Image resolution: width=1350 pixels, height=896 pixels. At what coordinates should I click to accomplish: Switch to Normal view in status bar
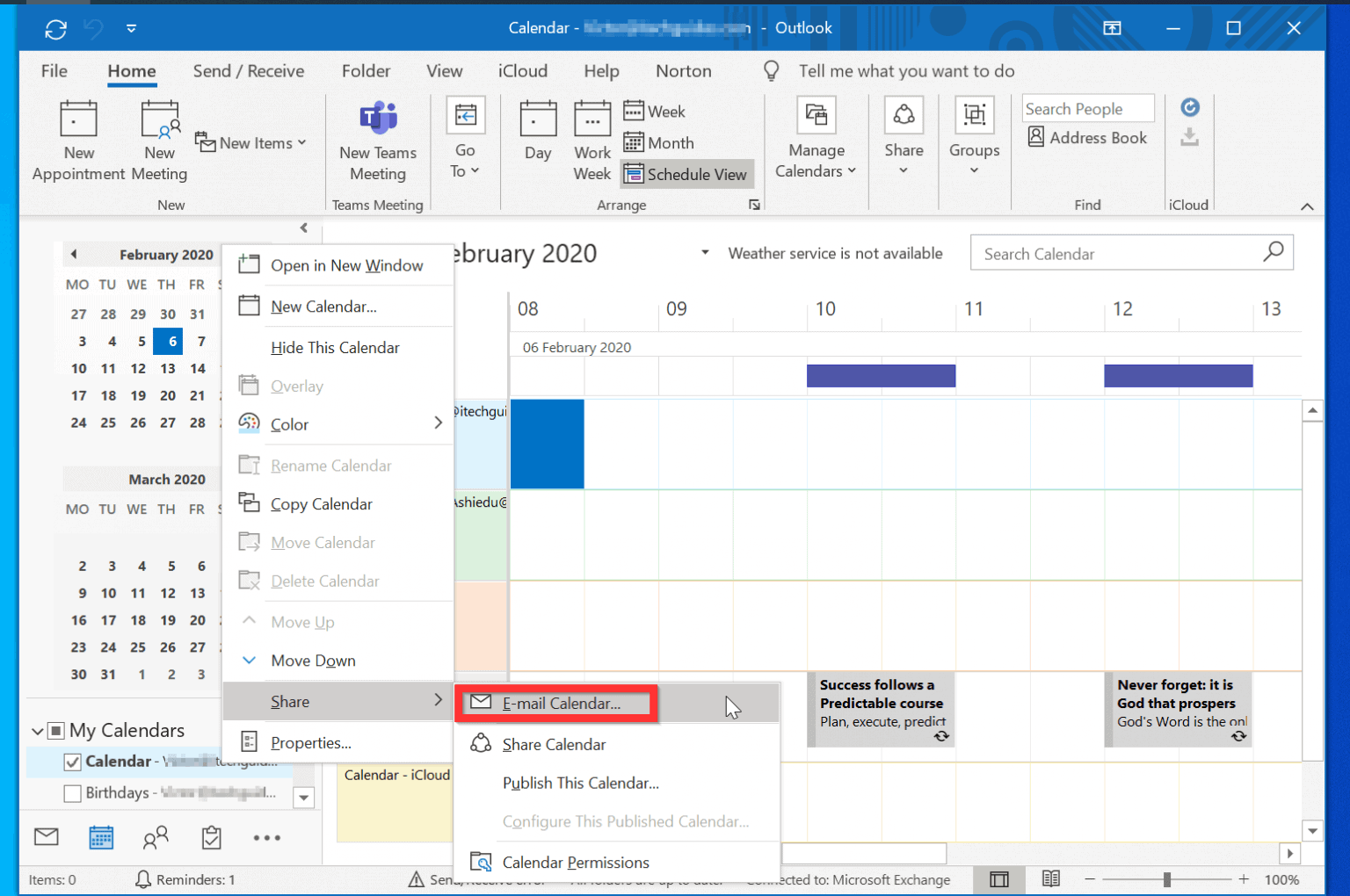point(999,879)
